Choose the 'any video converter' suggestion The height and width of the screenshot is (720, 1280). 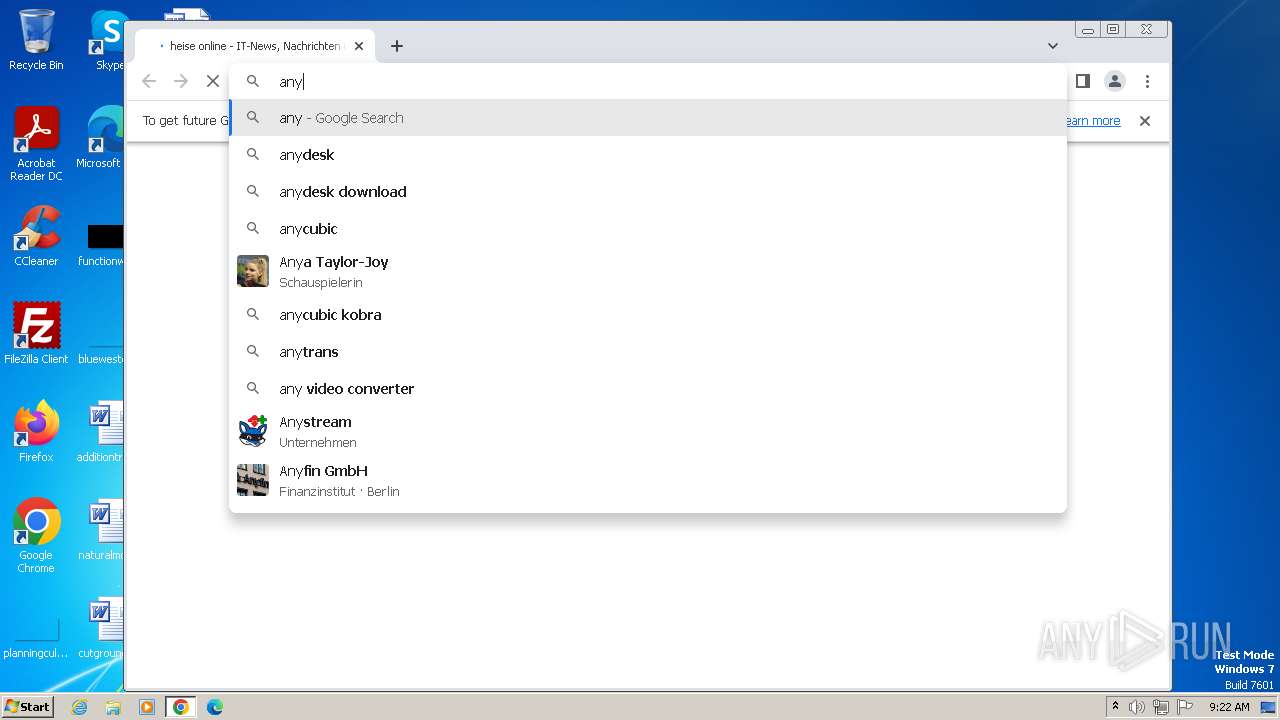(648, 389)
